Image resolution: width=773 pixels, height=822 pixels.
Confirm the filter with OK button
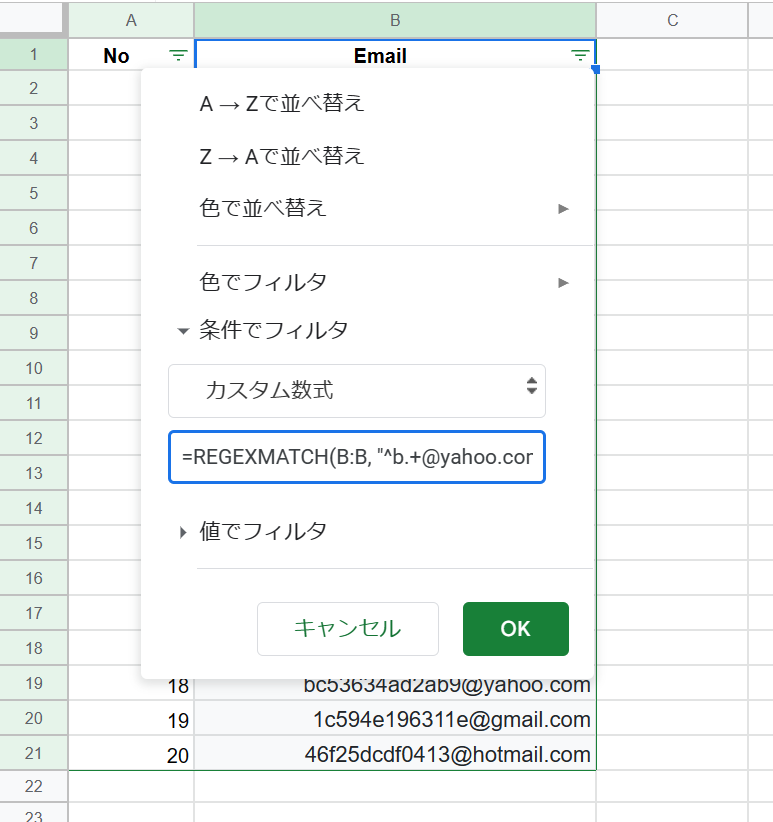pyautogui.click(x=515, y=628)
